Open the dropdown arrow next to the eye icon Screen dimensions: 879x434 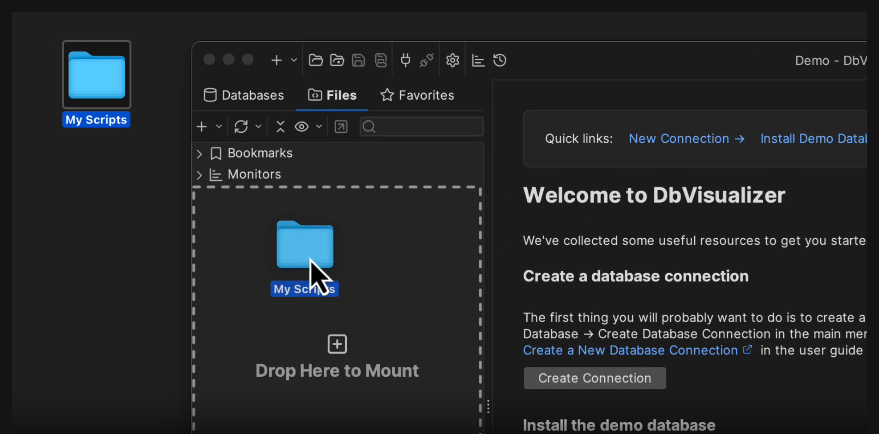click(319, 127)
